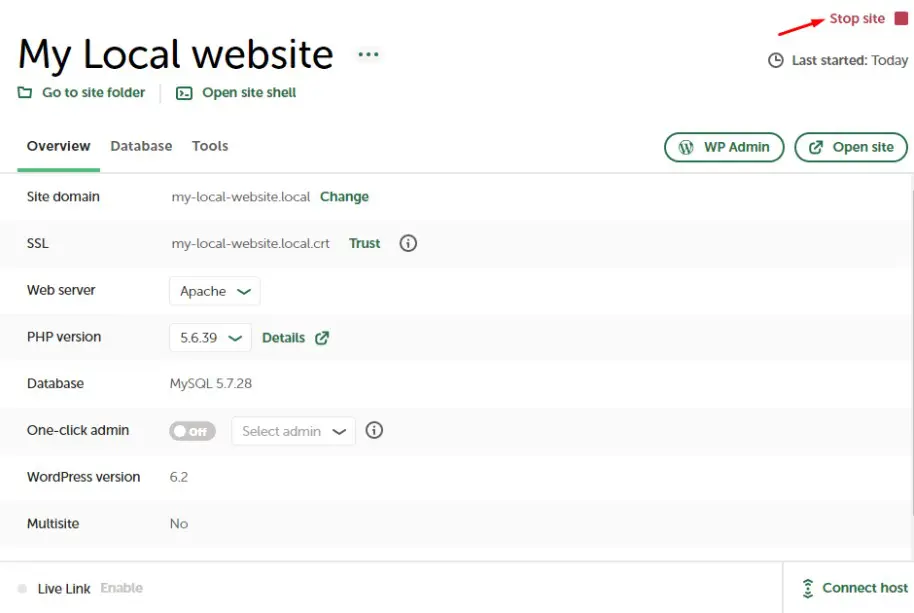Open the Select admin dropdown
This screenshot has height=613, width=914.
[x=293, y=431]
